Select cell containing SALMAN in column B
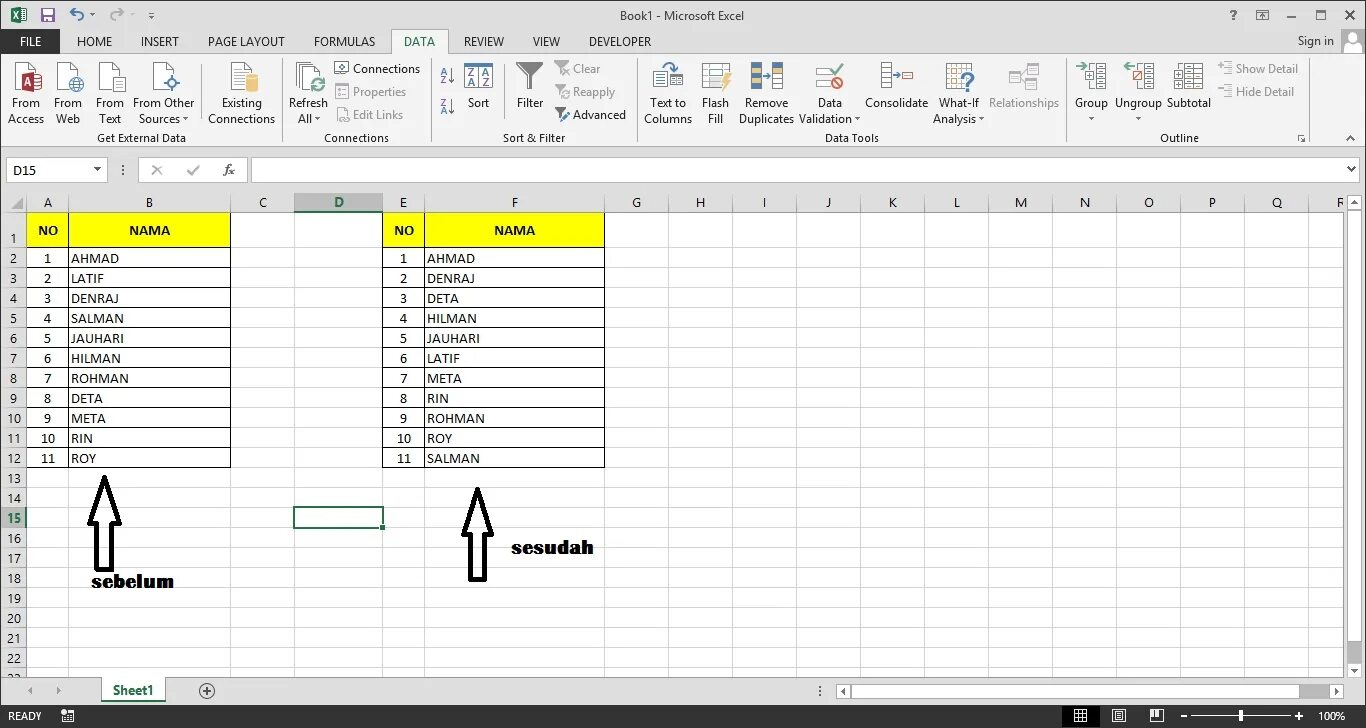This screenshot has height=728, width=1366. [x=149, y=318]
